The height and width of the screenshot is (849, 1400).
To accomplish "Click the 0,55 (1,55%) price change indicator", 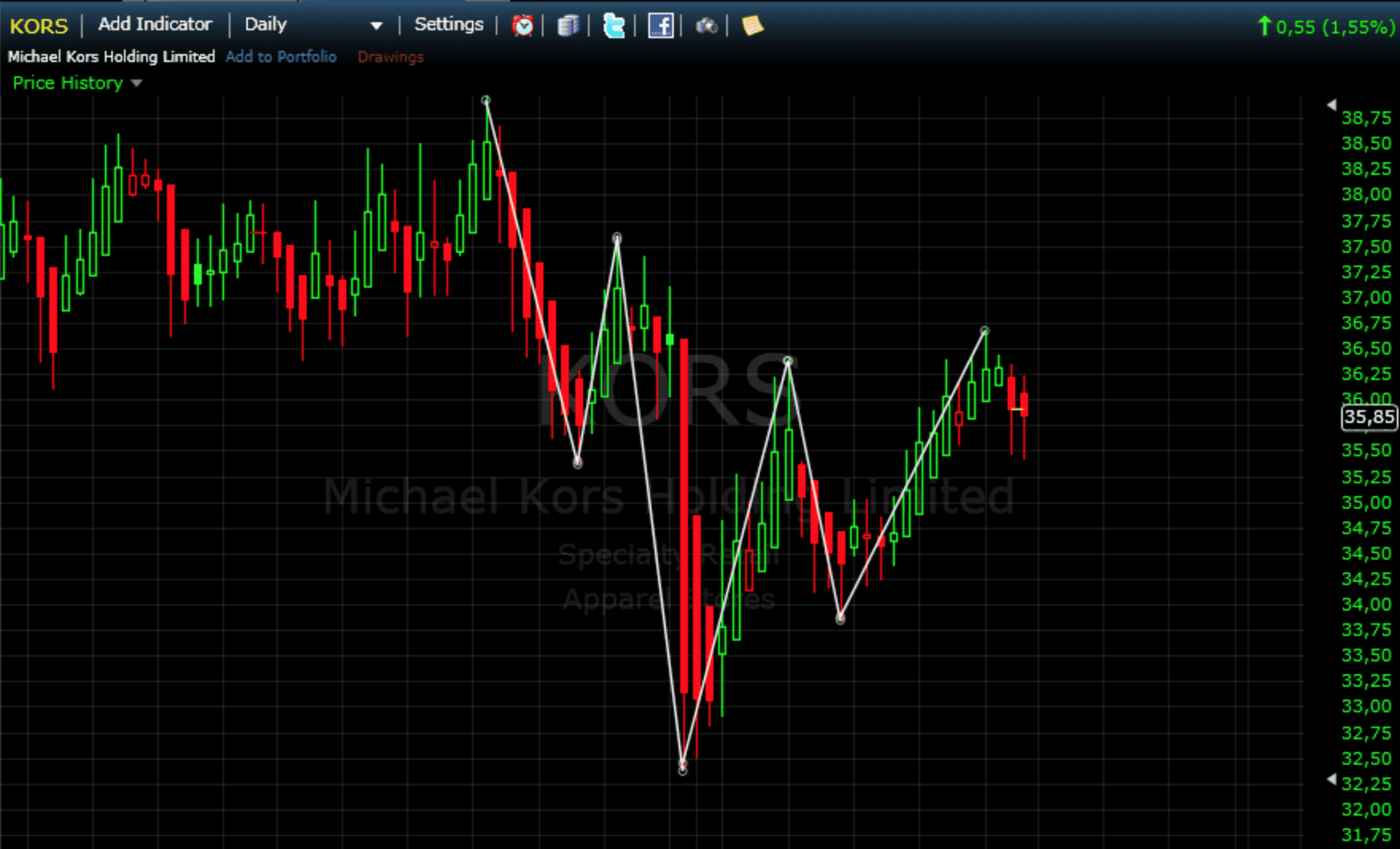I will [1326, 26].
